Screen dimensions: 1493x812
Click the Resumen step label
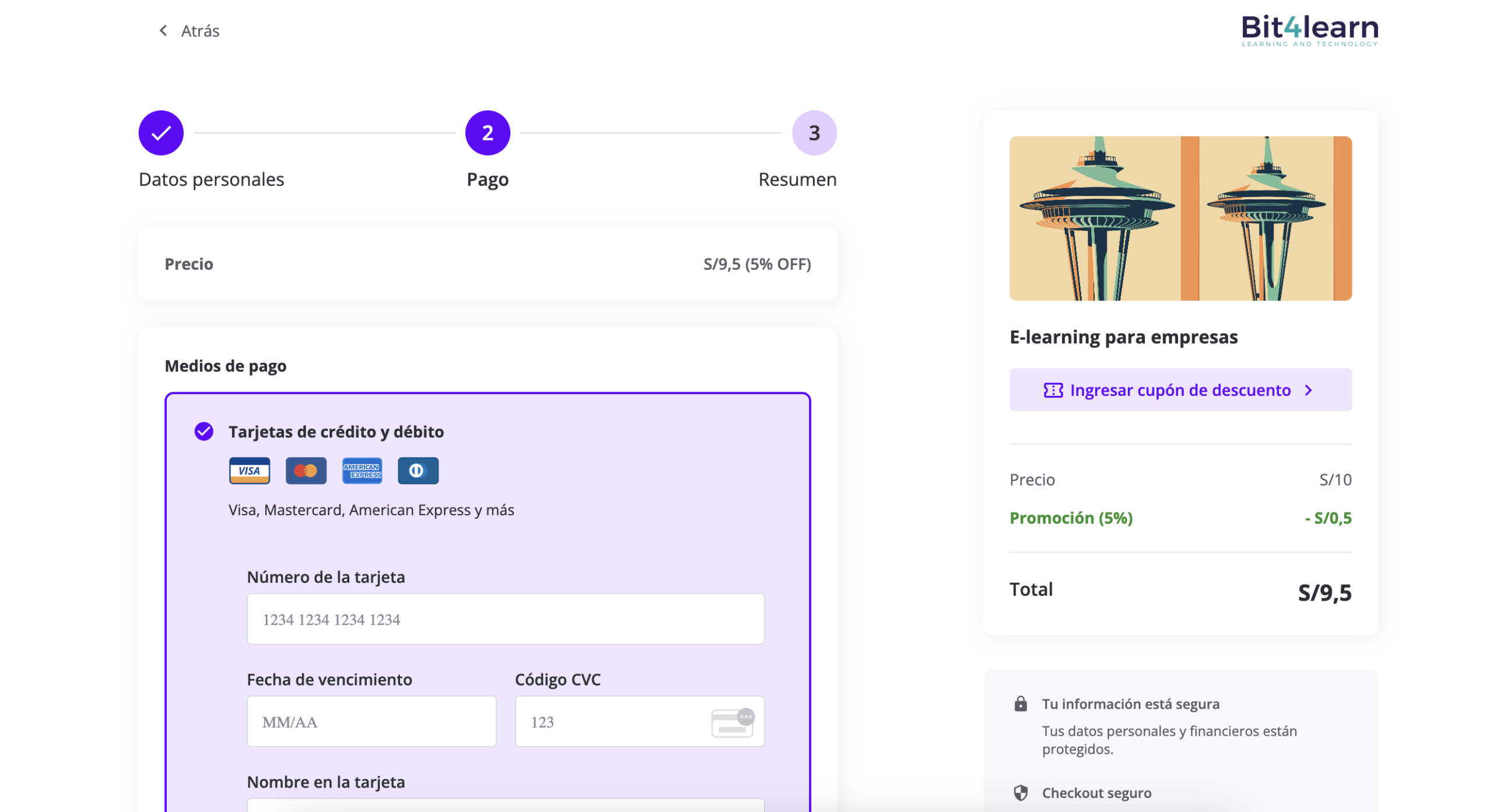(797, 179)
